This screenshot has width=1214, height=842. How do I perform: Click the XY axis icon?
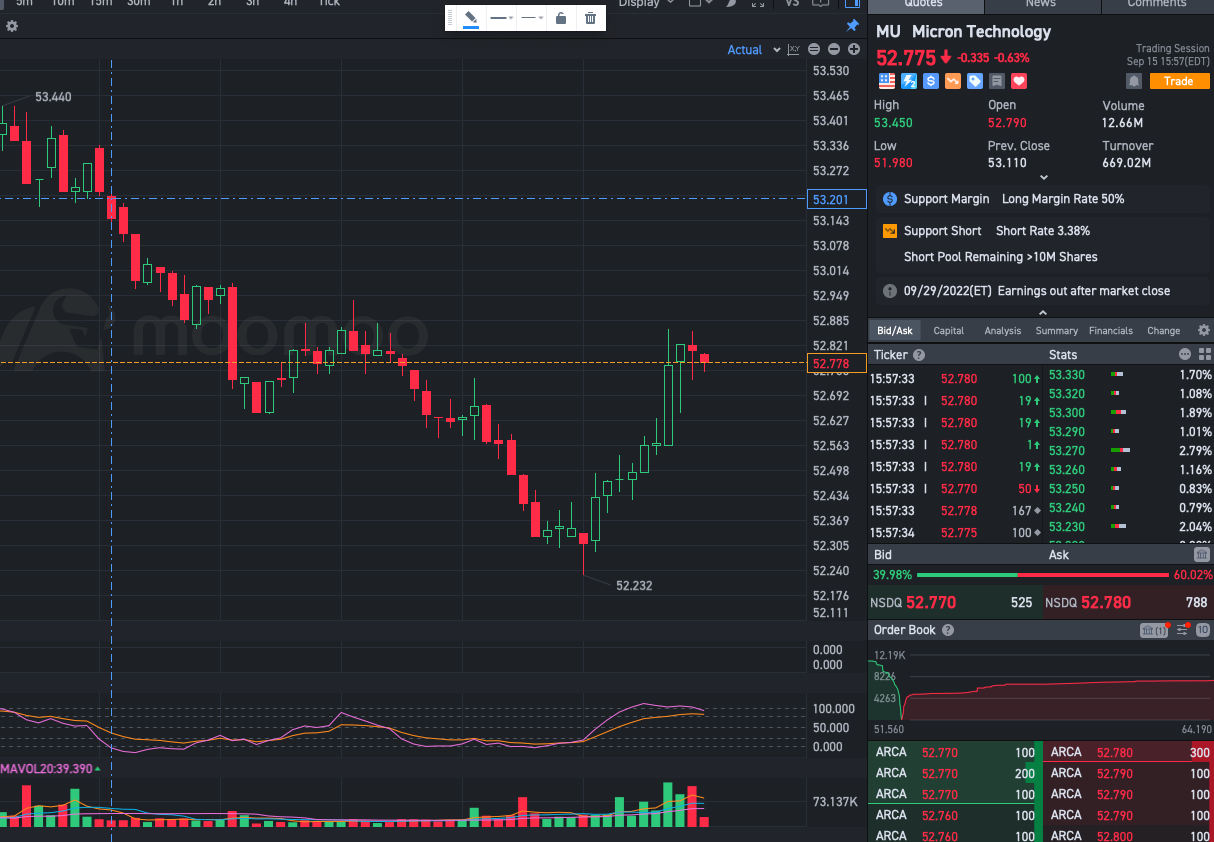[794, 49]
